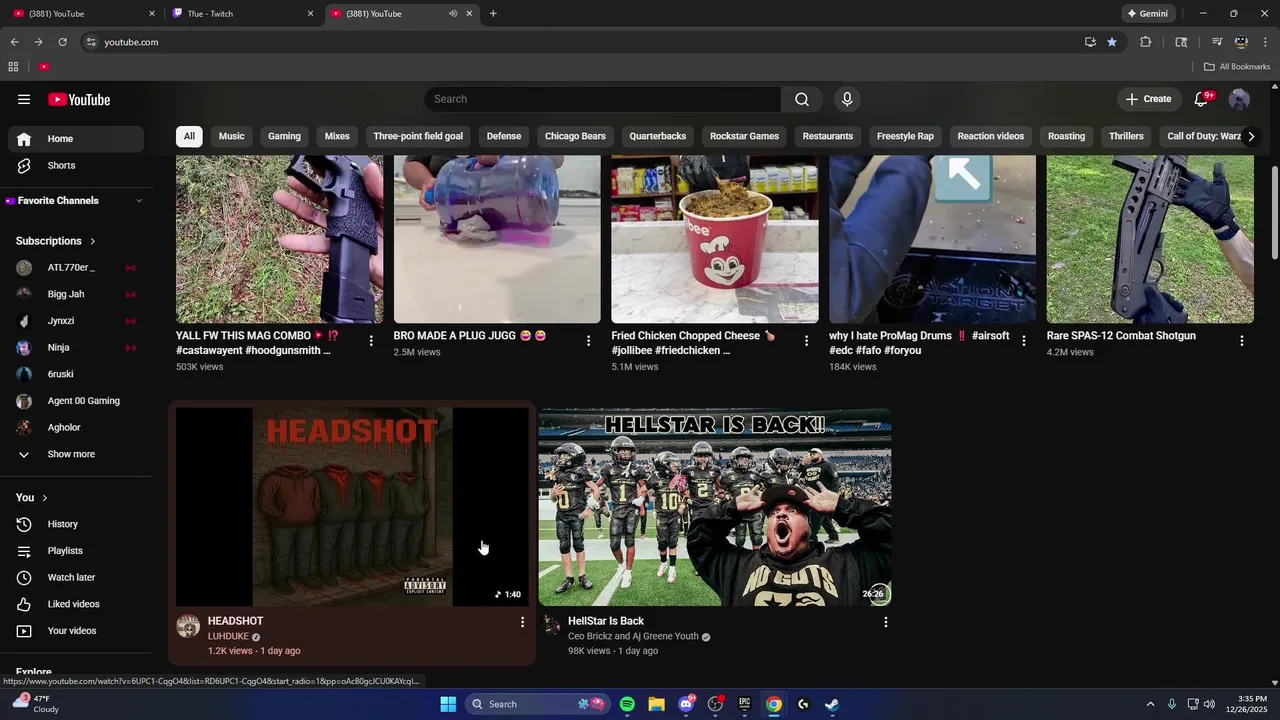Open Playlists in the sidebar
Image resolution: width=1280 pixels, height=720 pixels.
(x=76, y=551)
